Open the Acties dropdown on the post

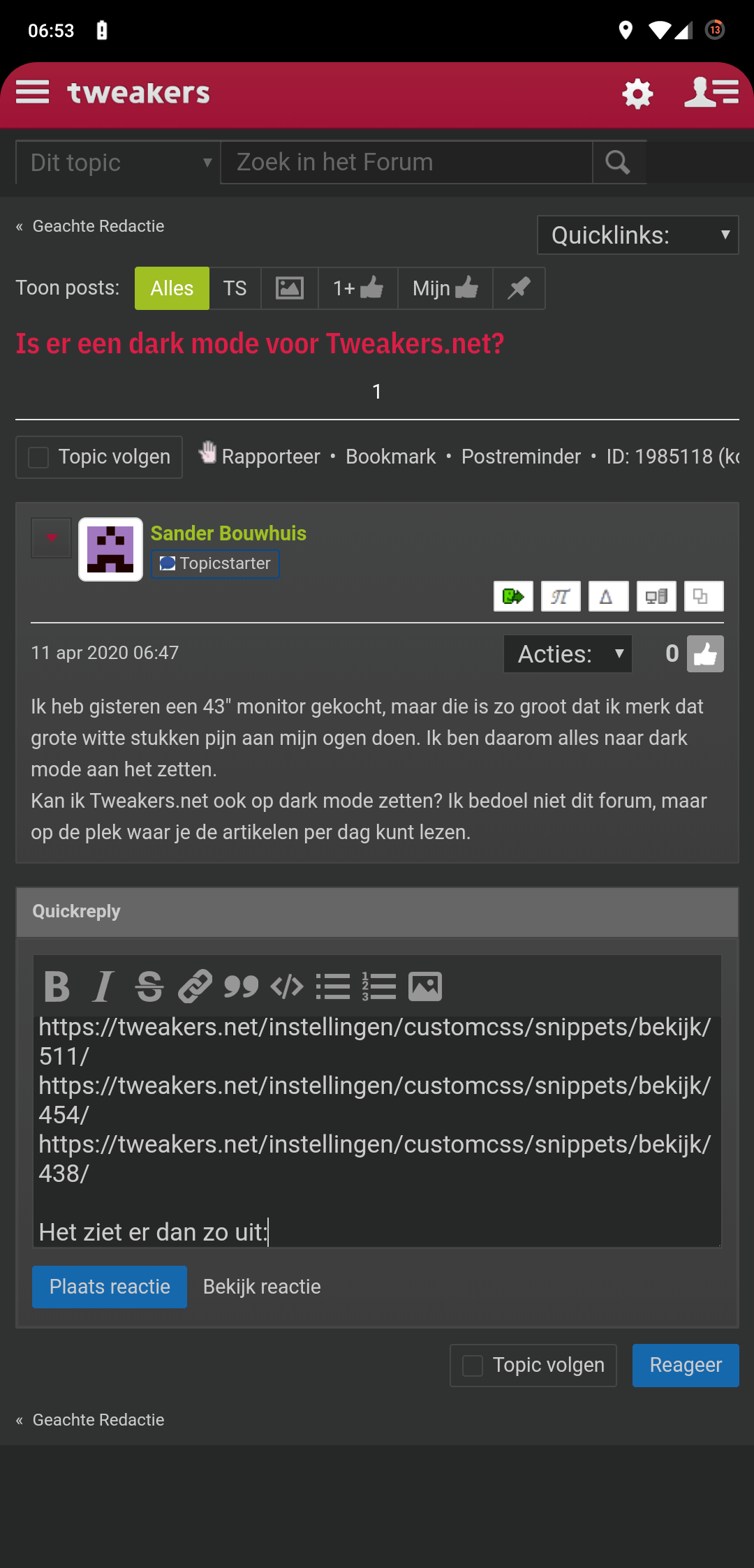coord(568,654)
